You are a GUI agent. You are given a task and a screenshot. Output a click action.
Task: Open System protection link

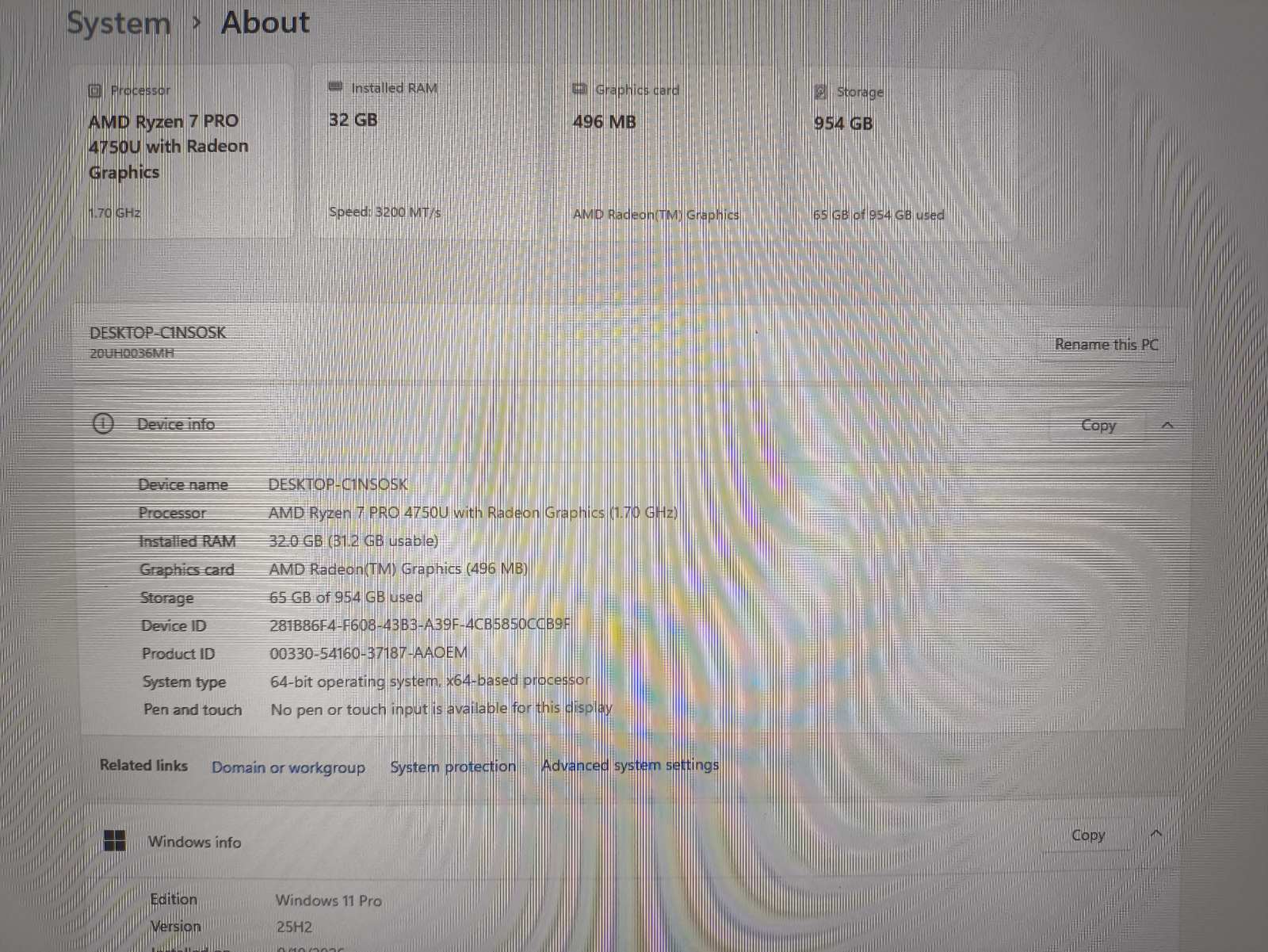click(x=453, y=767)
